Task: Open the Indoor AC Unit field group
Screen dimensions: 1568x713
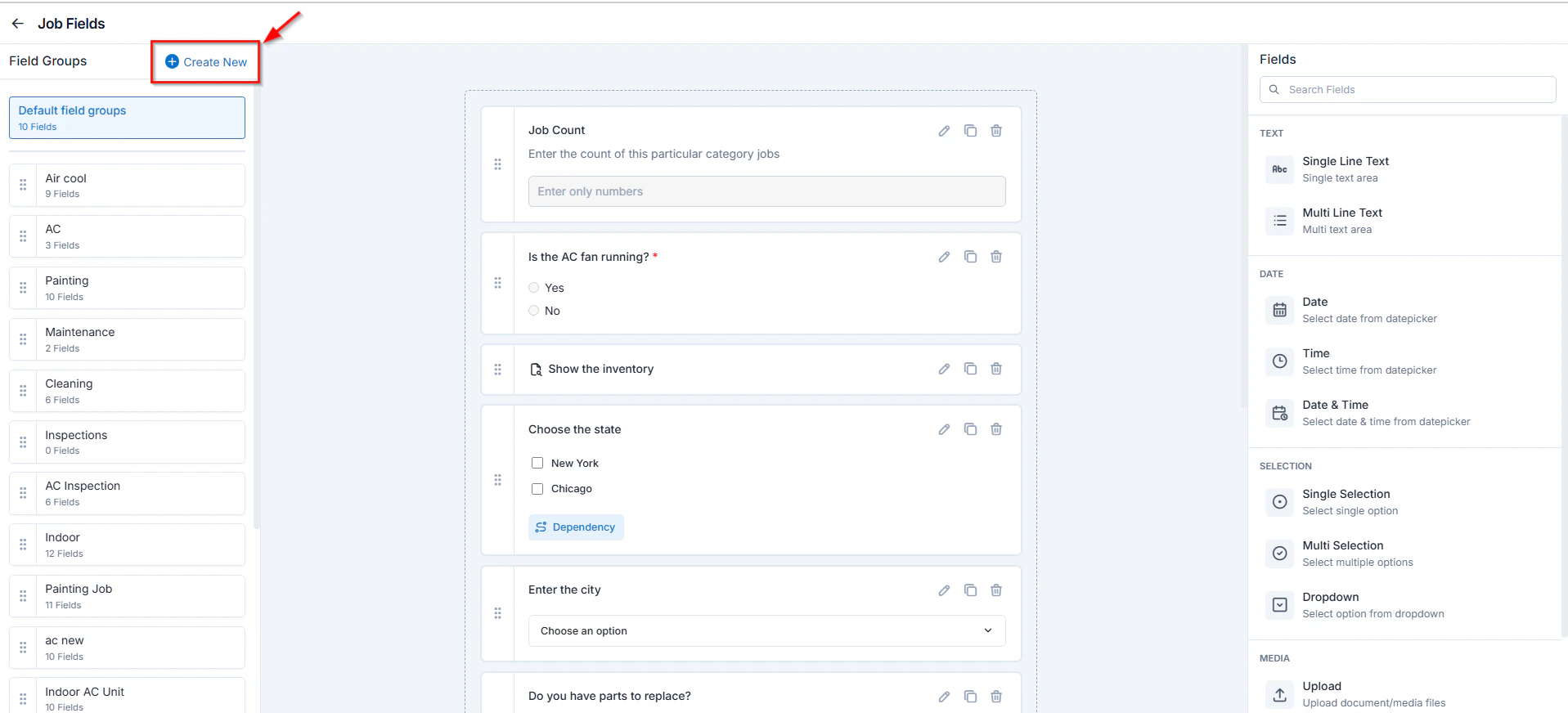Action: pos(127,695)
